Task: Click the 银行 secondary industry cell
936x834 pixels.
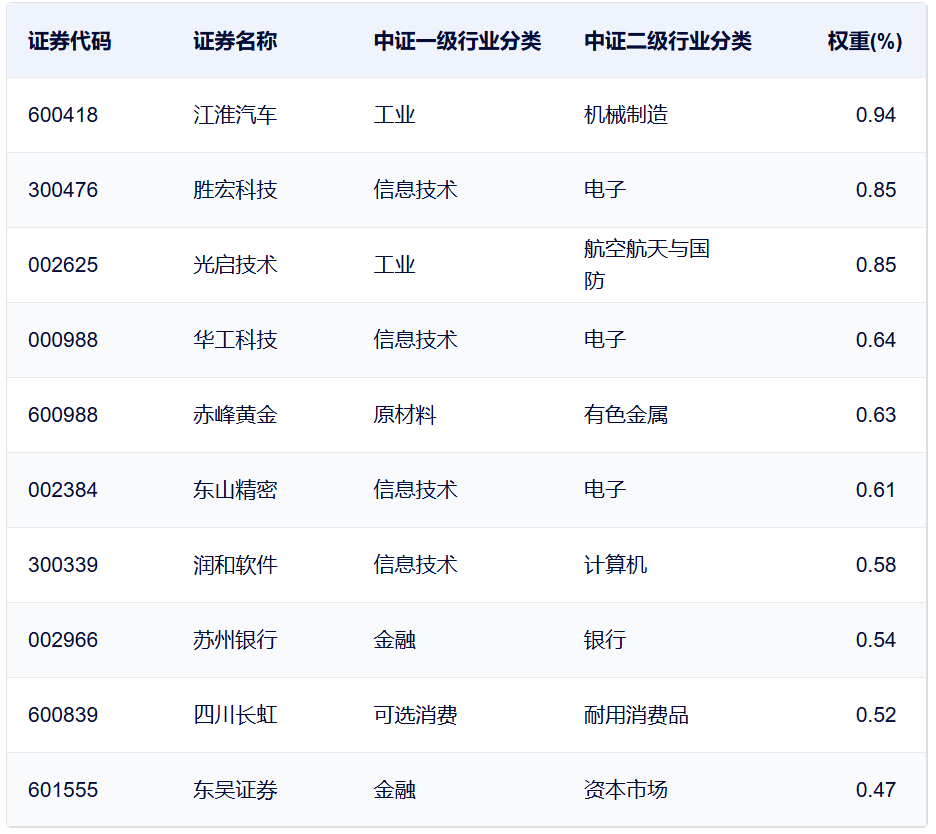Action: [605, 640]
